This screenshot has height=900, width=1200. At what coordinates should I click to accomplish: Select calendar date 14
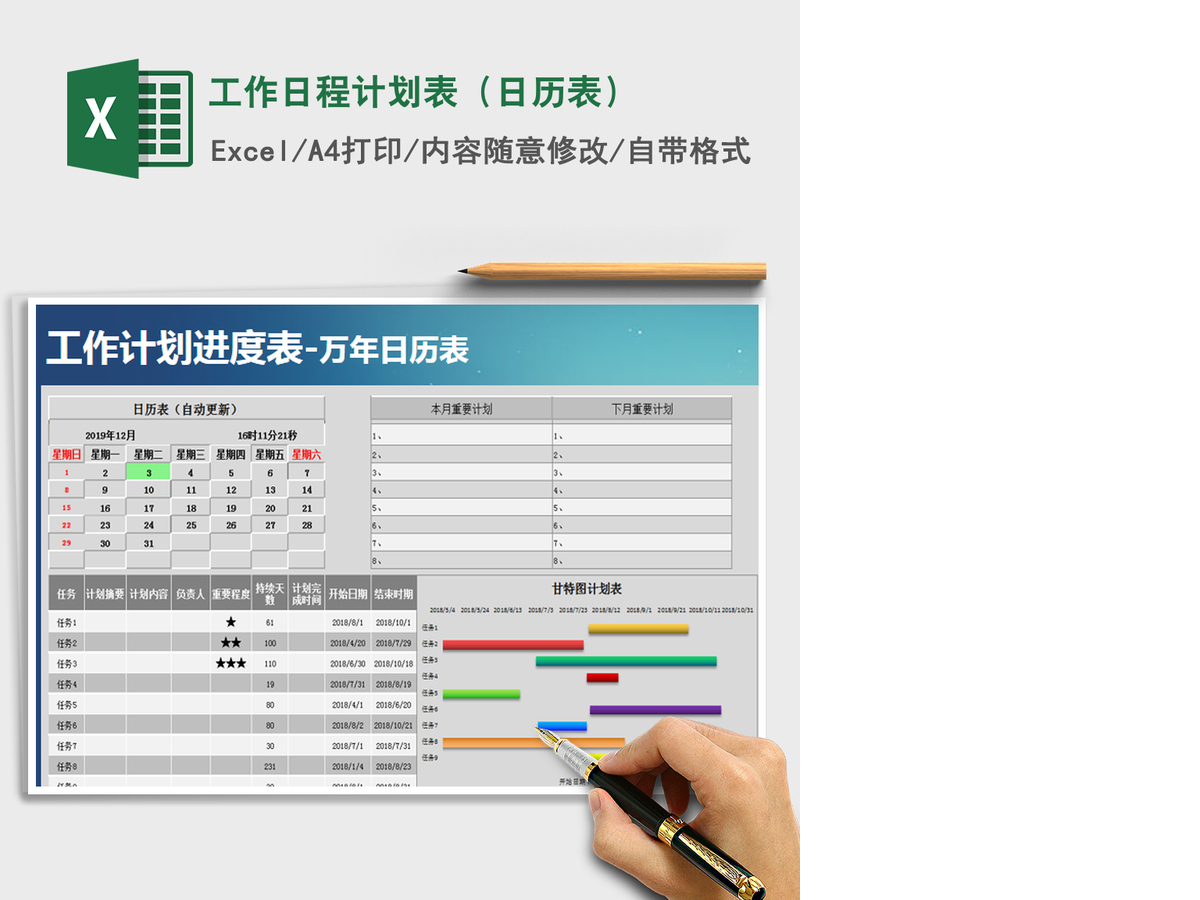tap(307, 490)
